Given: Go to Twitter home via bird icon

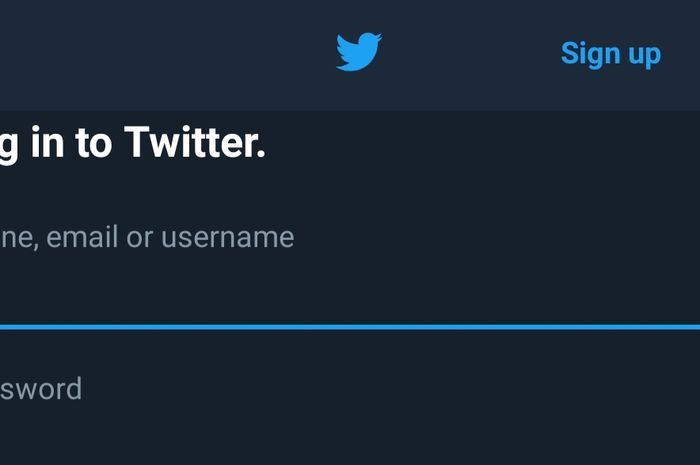Looking at the screenshot, I should point(358,51).
